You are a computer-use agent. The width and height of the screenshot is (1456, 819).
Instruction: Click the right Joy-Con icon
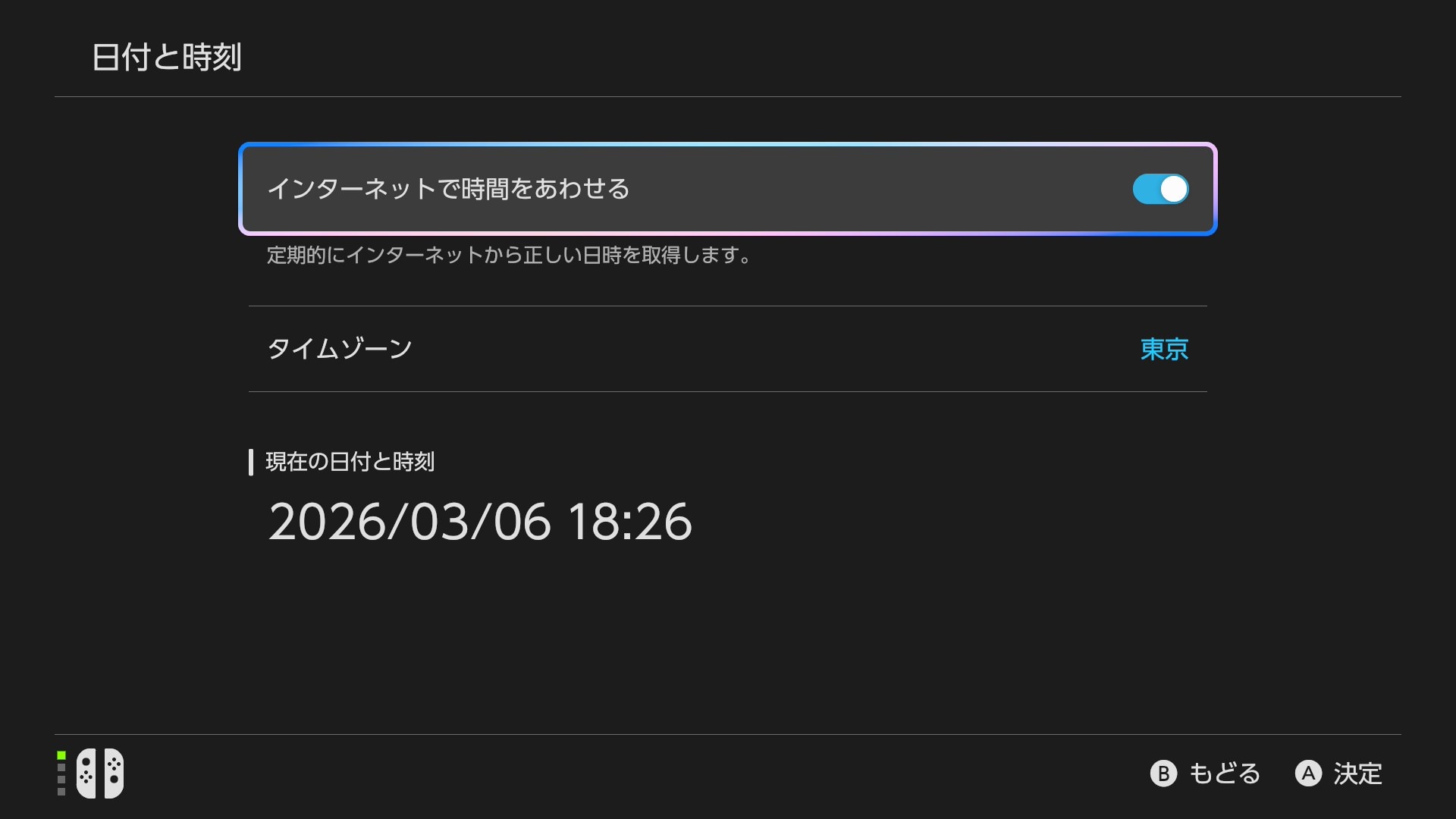coord(114,773)
